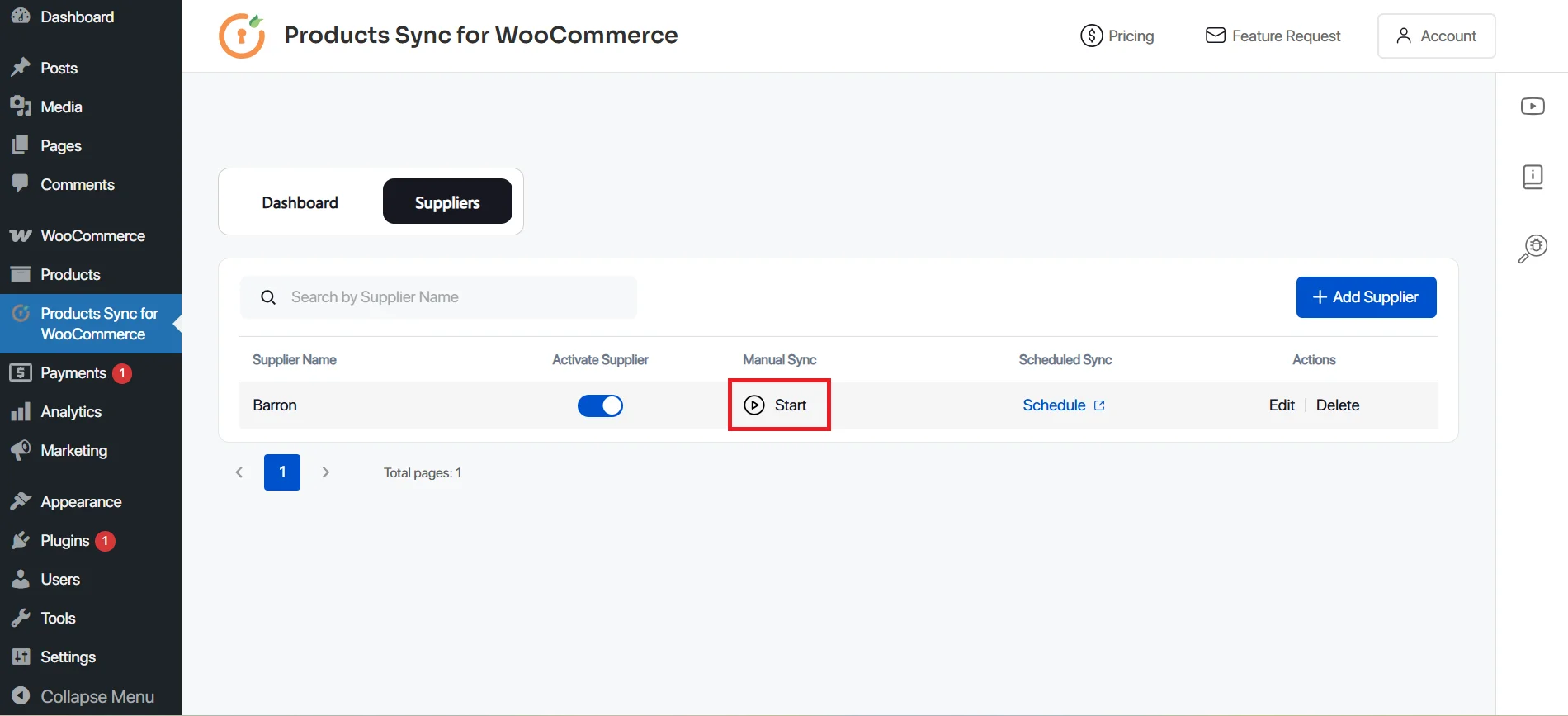
Task: Click the Appearance brush icon
Action: point(21,501)
